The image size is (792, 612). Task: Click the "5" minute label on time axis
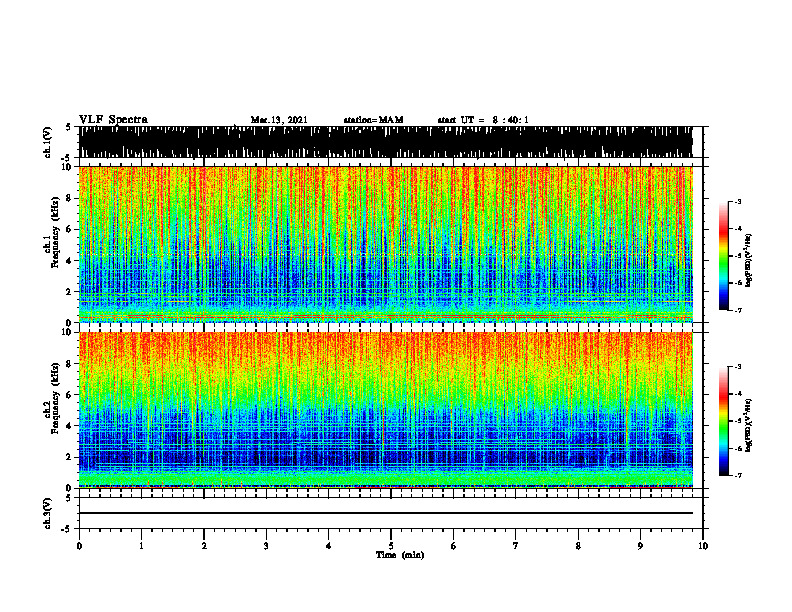point(391,546)
